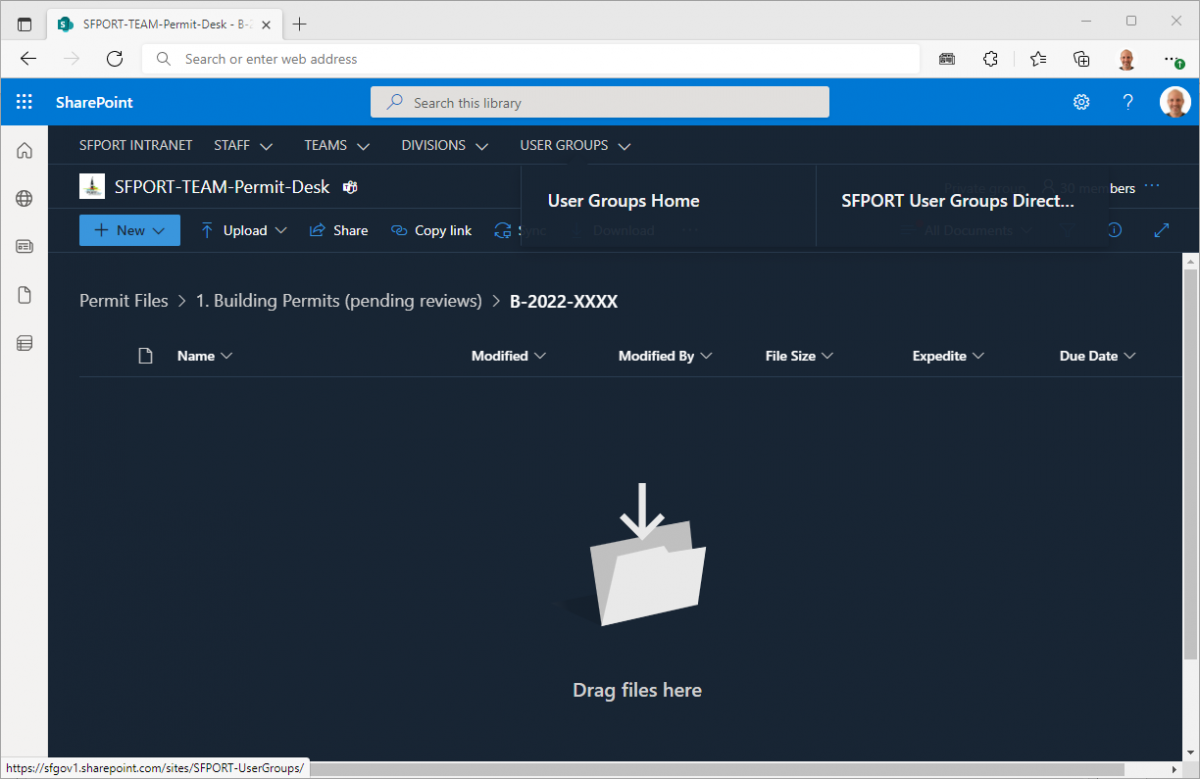Open SharePoint settings gear
Viewport: 1200px width, 779px height.
(1081, 102)
